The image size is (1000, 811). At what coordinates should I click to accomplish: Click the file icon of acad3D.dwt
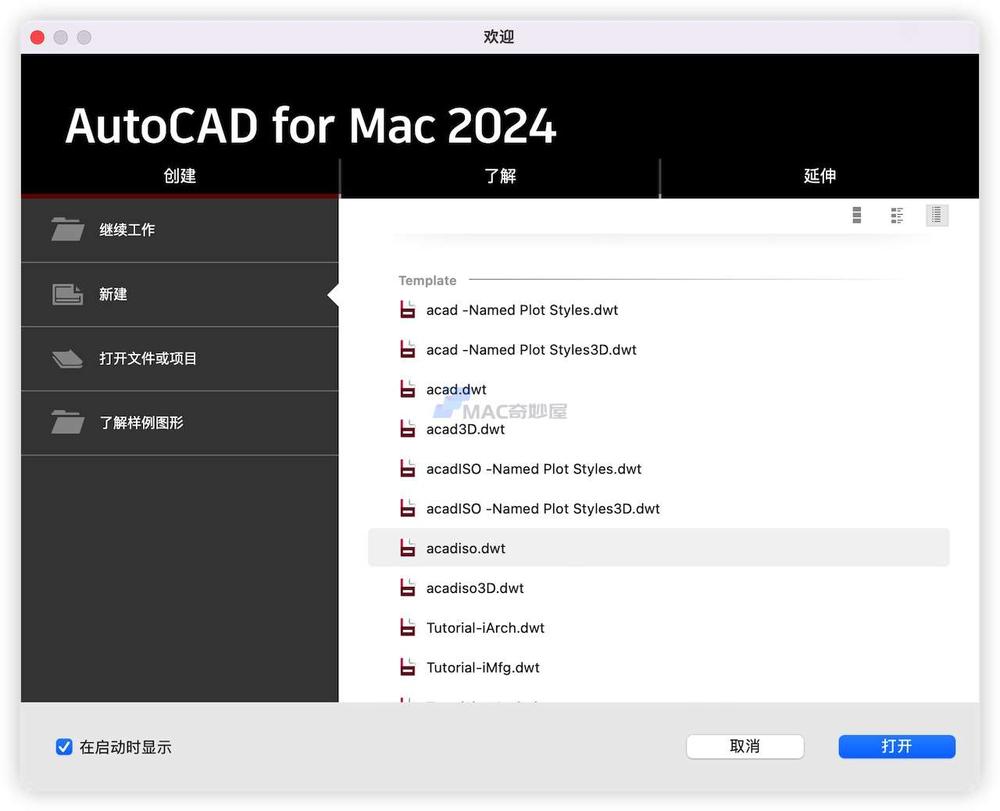tap(408, 429)
